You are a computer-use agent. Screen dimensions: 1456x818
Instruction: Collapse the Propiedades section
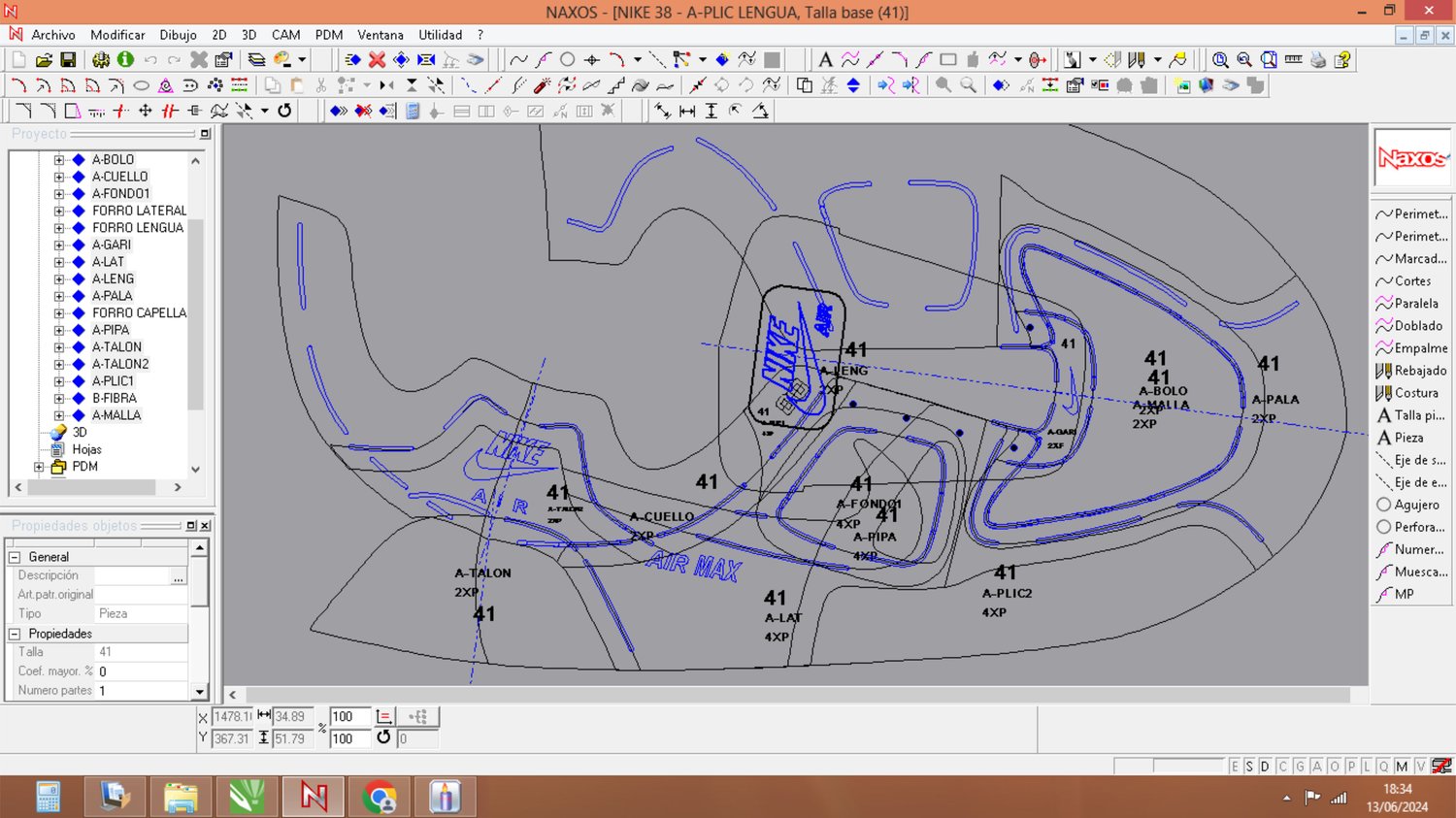tap(15, 634)
